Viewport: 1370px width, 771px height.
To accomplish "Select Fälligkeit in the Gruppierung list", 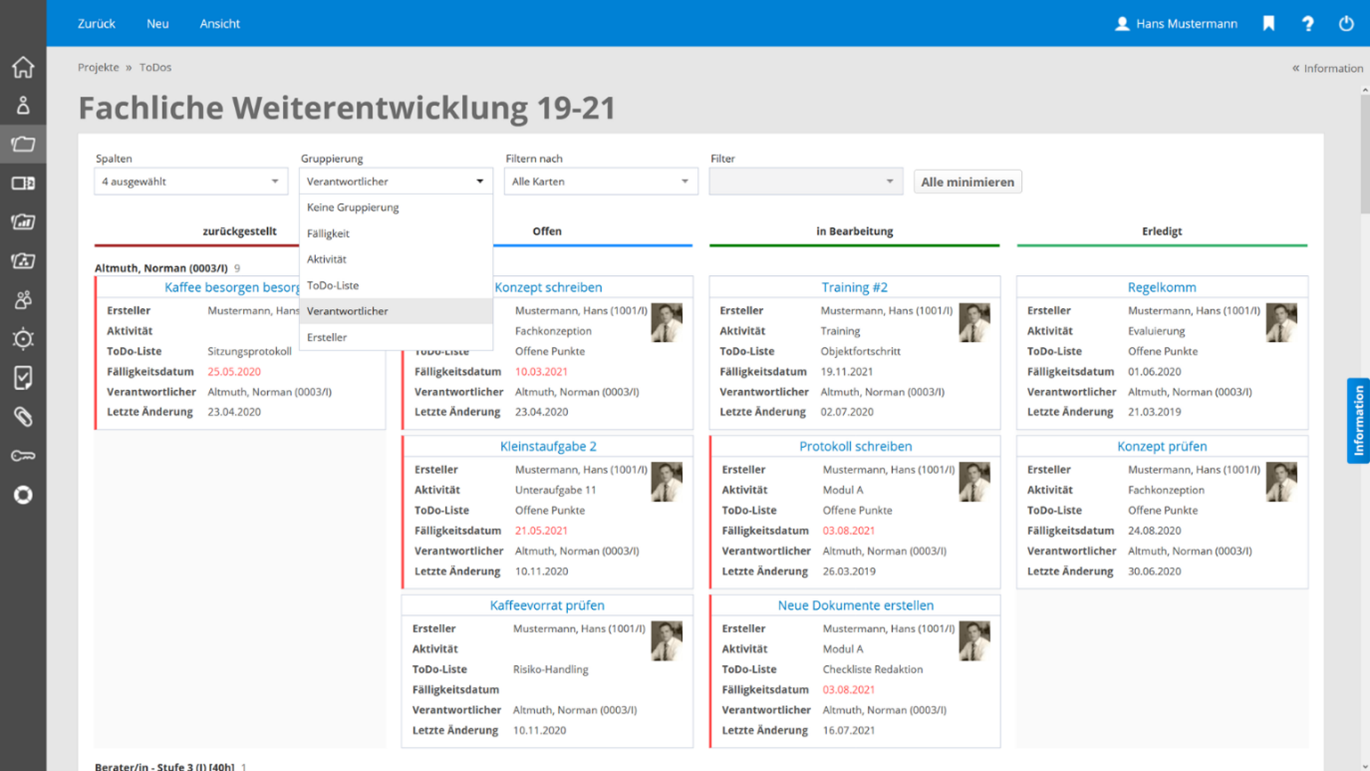I will pos(328,233).
